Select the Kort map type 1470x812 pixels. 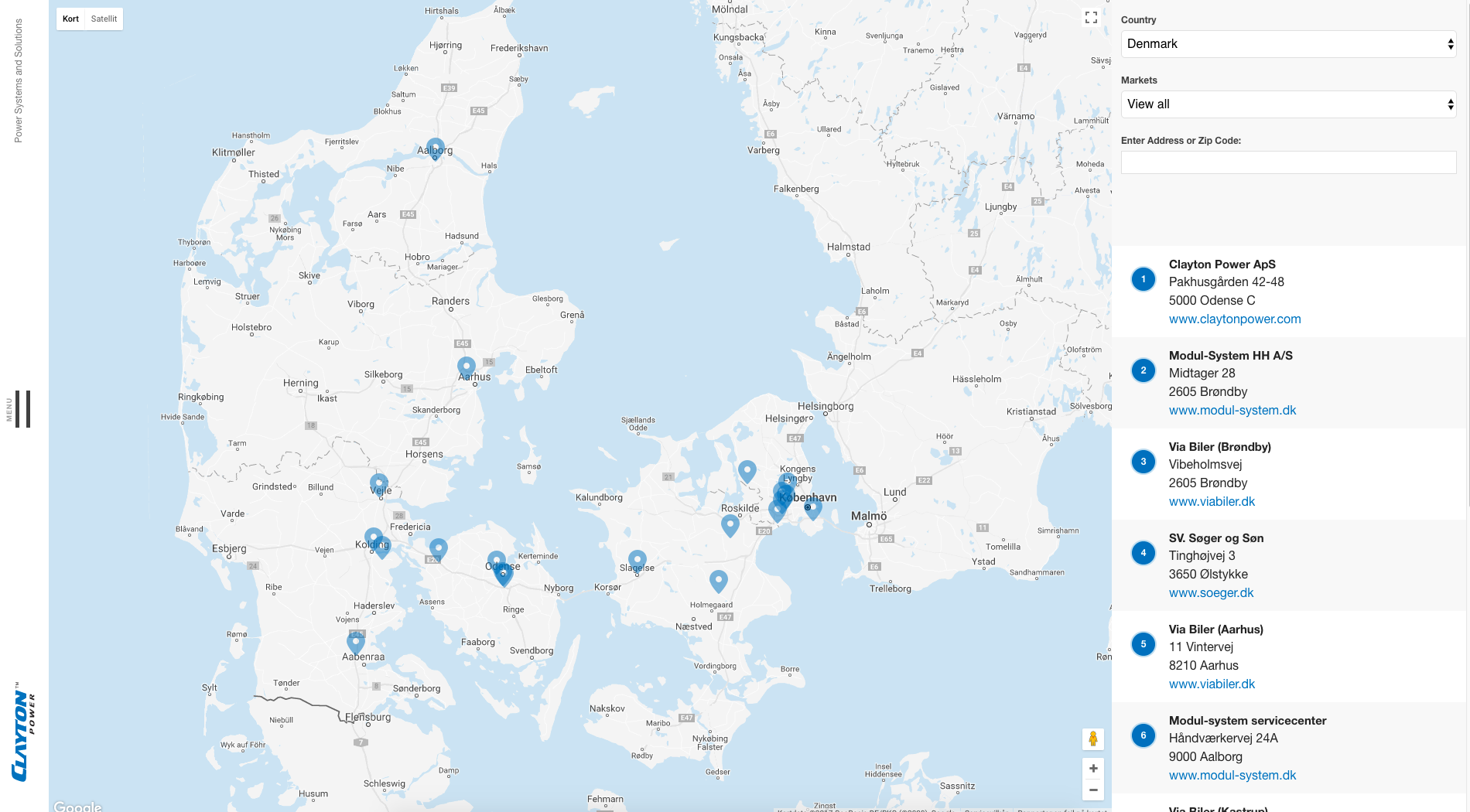tap(70, 19)
